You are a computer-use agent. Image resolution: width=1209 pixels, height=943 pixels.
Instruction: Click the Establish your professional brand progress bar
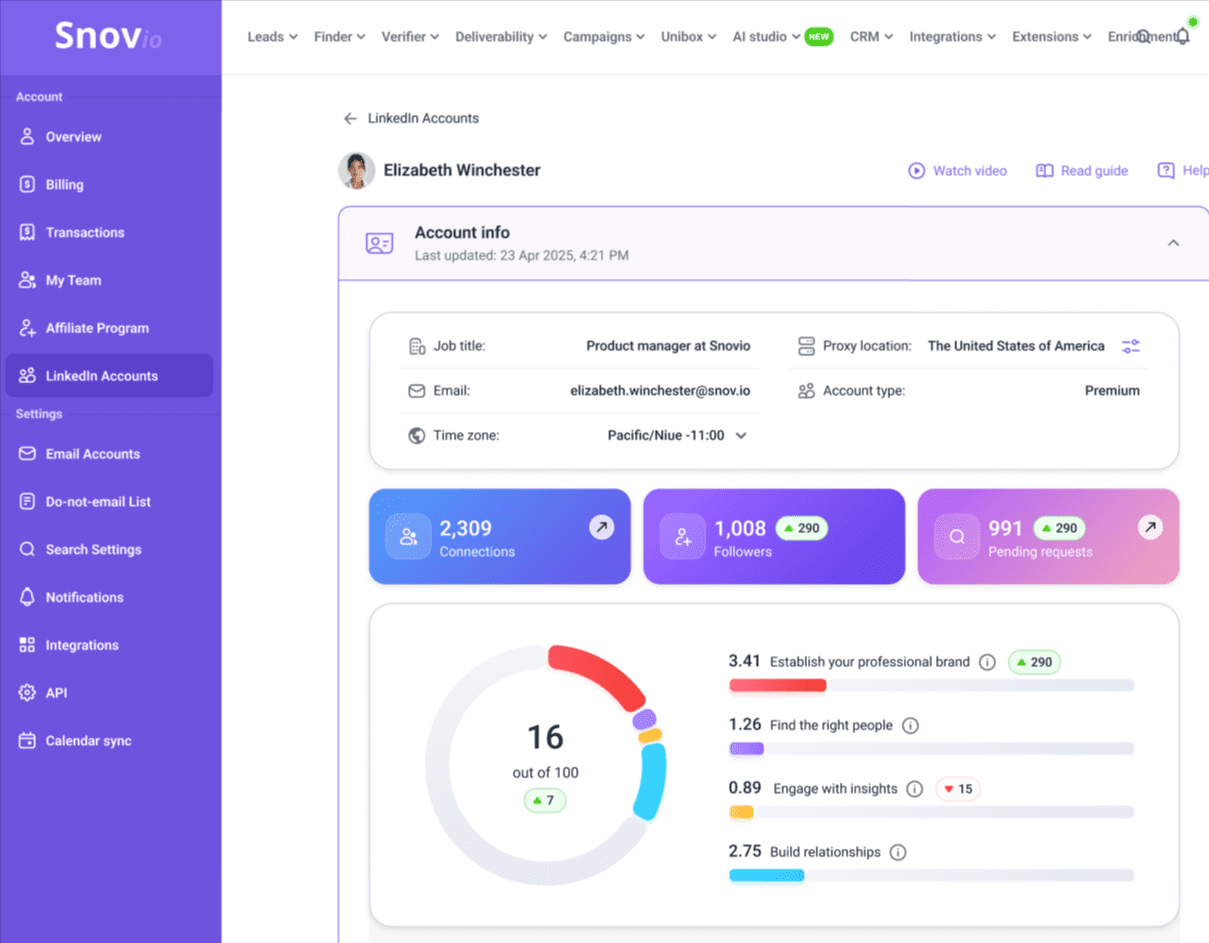[930, 685]
